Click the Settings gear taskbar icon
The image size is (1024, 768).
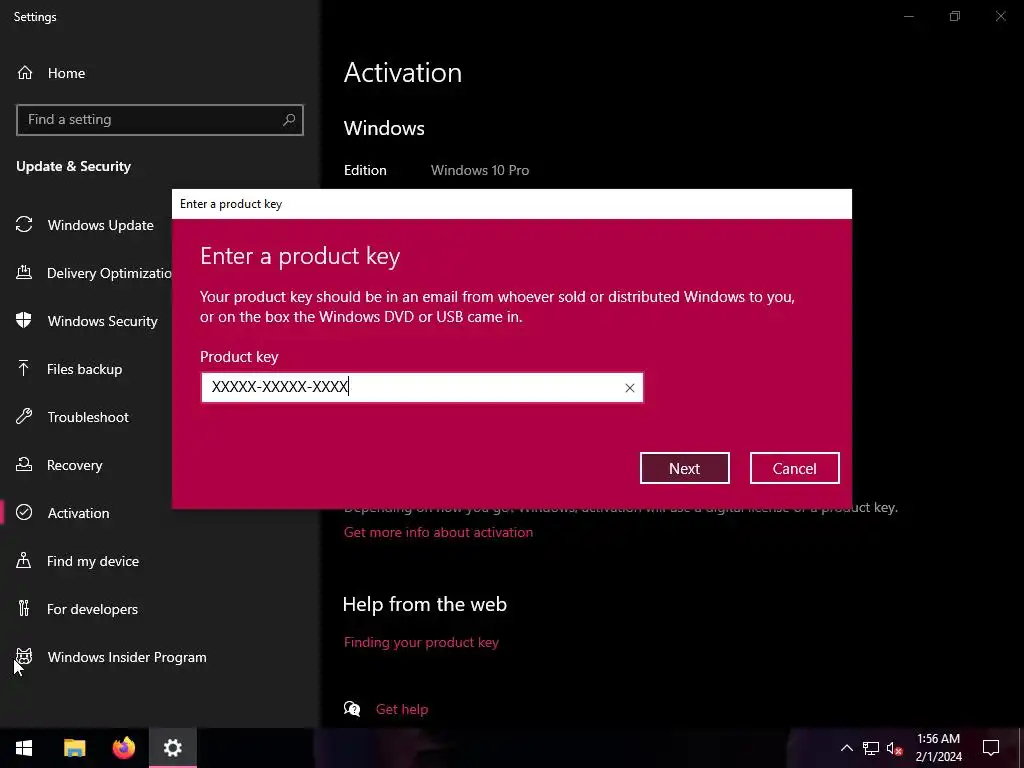172,748
